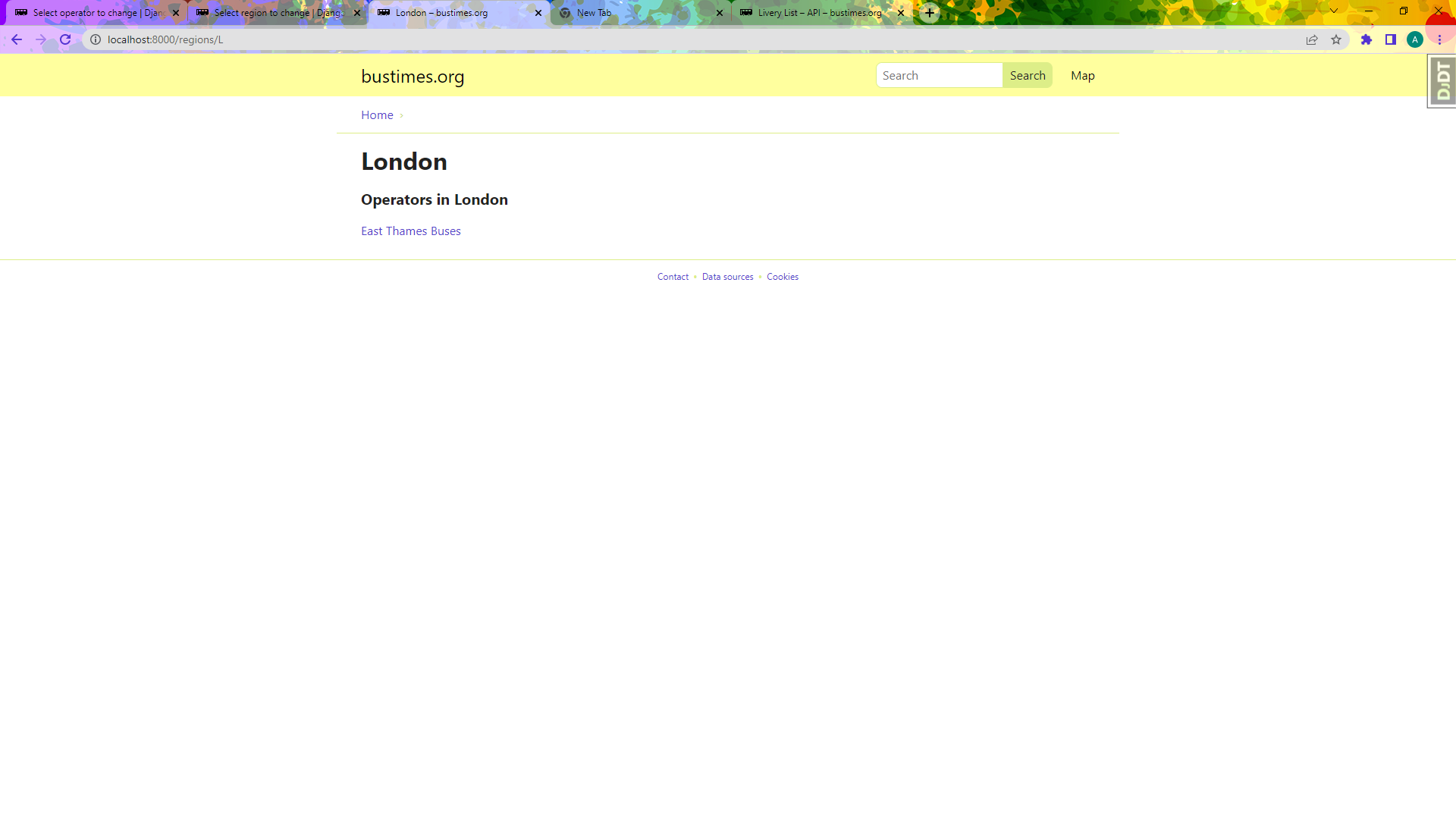Viewport: 1456px width, 819px height.
Task: Show the Django Debug Toolbar handle
Action: pyautogui.click(x=1442, y=81)
